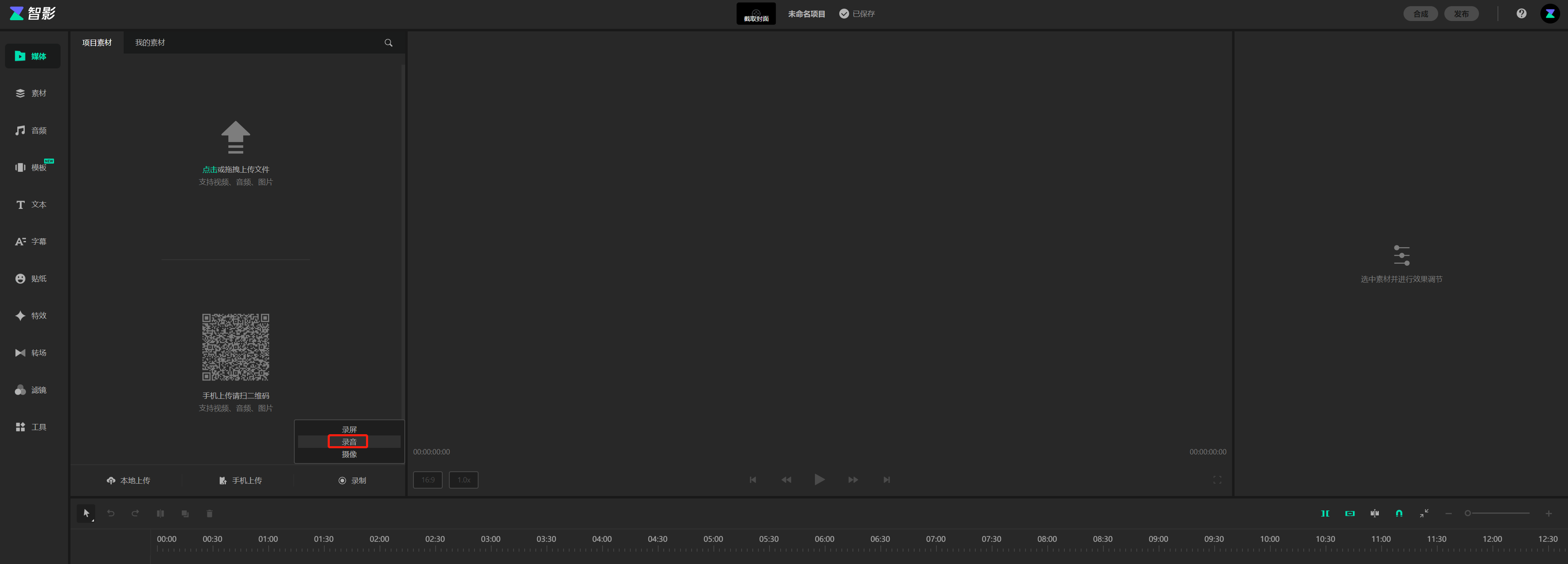
Task: Open the 16:9 aspect ratio dropdown
Action: pos(428,480)
